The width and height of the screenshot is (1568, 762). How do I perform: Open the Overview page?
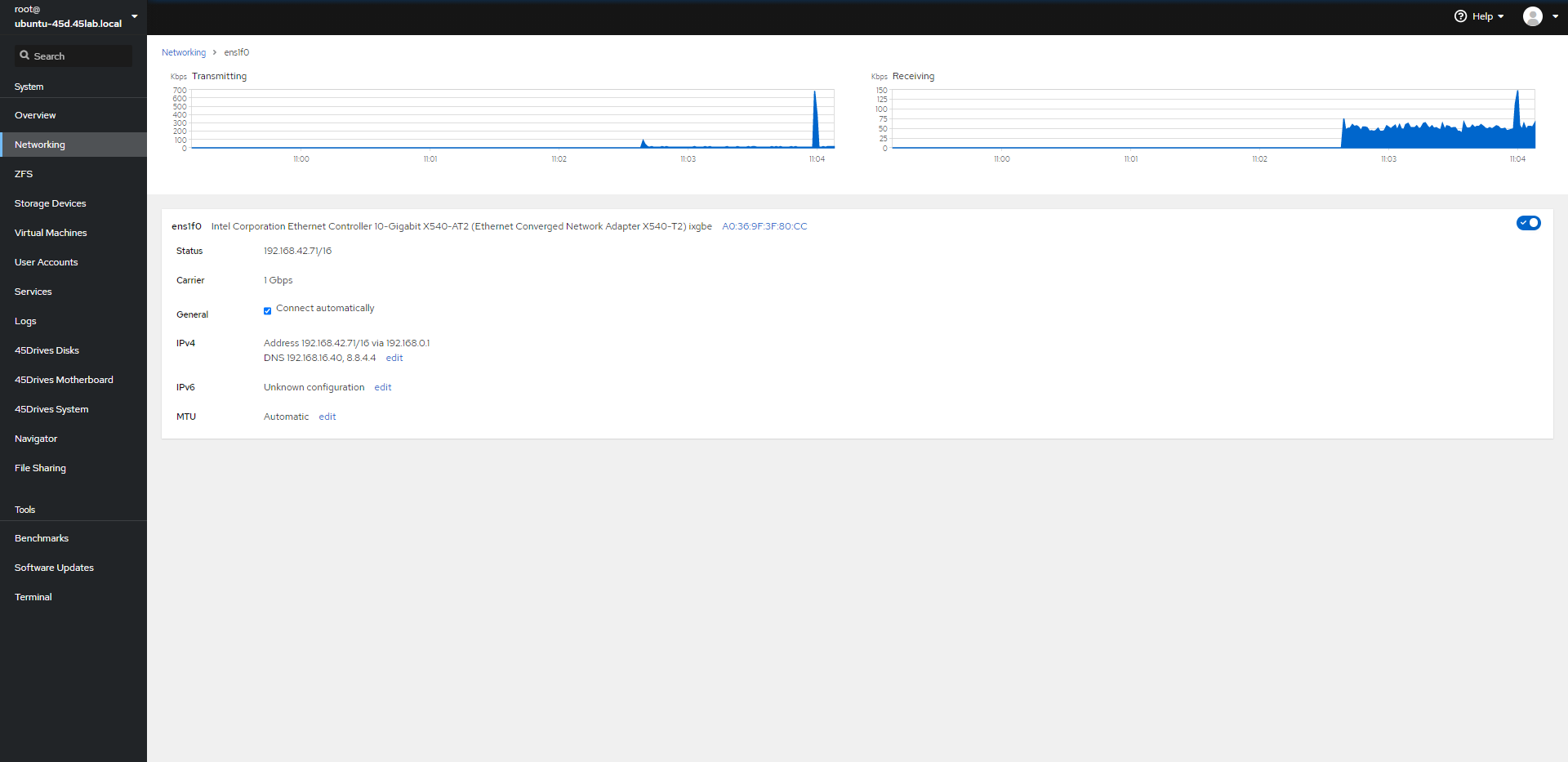click(73, 115)
